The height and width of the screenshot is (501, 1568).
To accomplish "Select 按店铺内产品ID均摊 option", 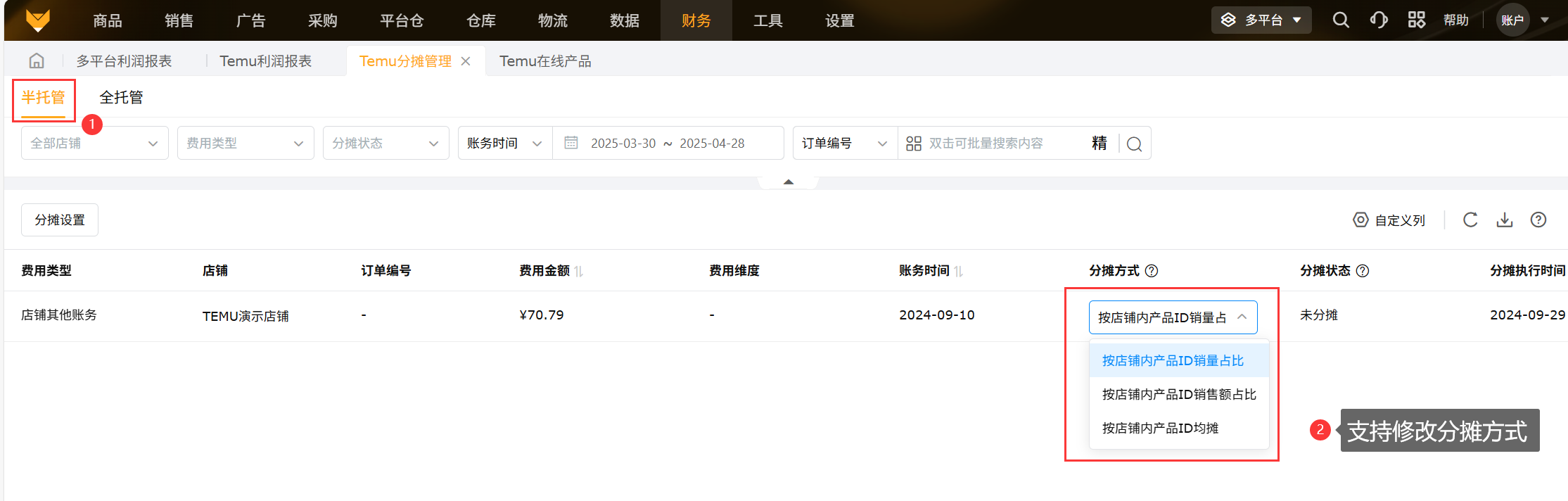I will [x=1179, y=428].
